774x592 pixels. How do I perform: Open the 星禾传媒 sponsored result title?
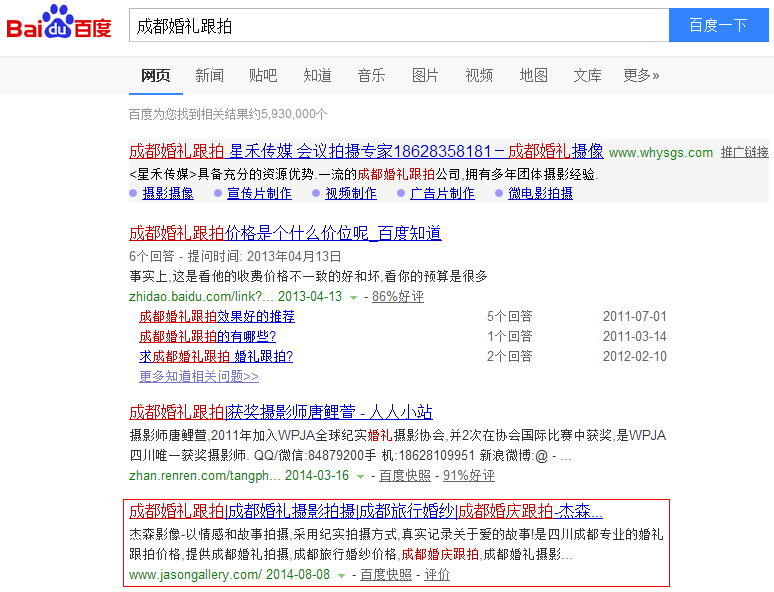[x=366, y=152]
